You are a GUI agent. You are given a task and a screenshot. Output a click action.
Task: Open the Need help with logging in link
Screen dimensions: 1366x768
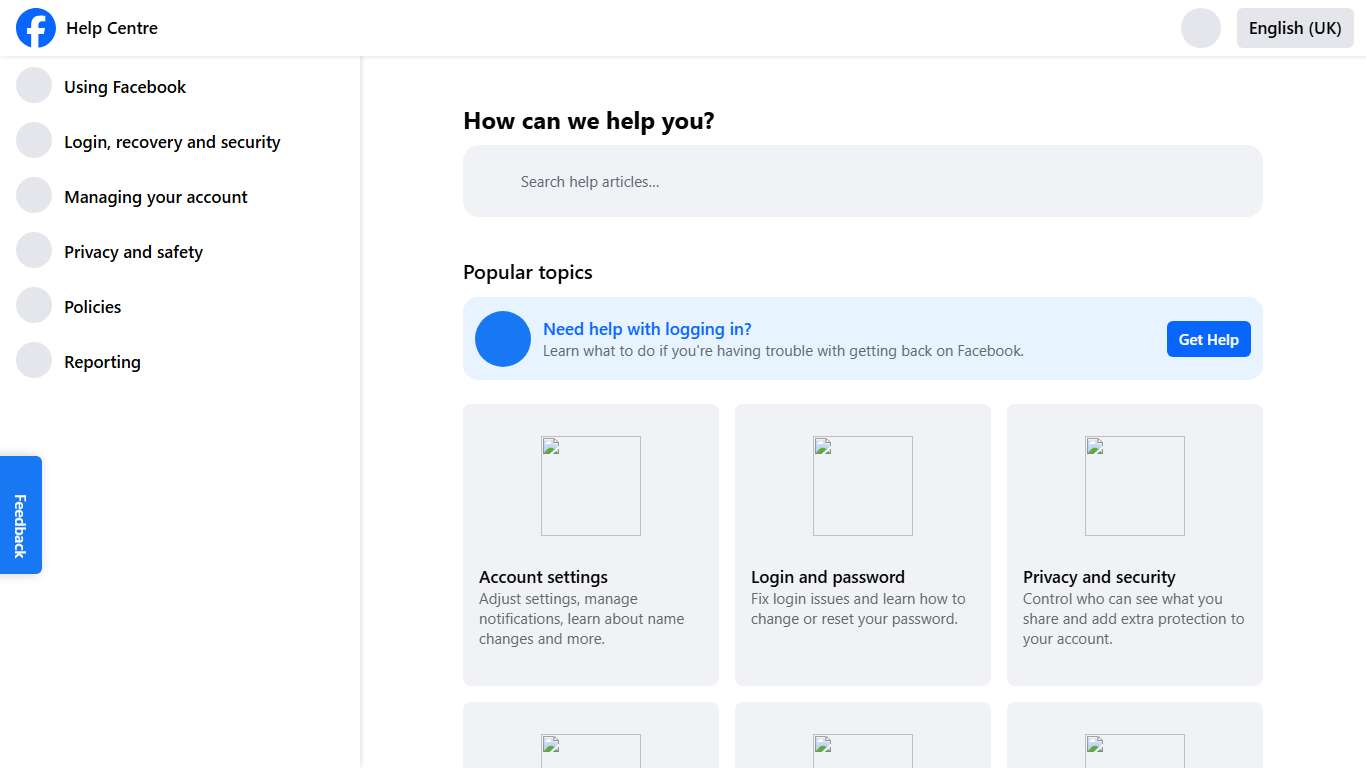click(x=647, y=328)
